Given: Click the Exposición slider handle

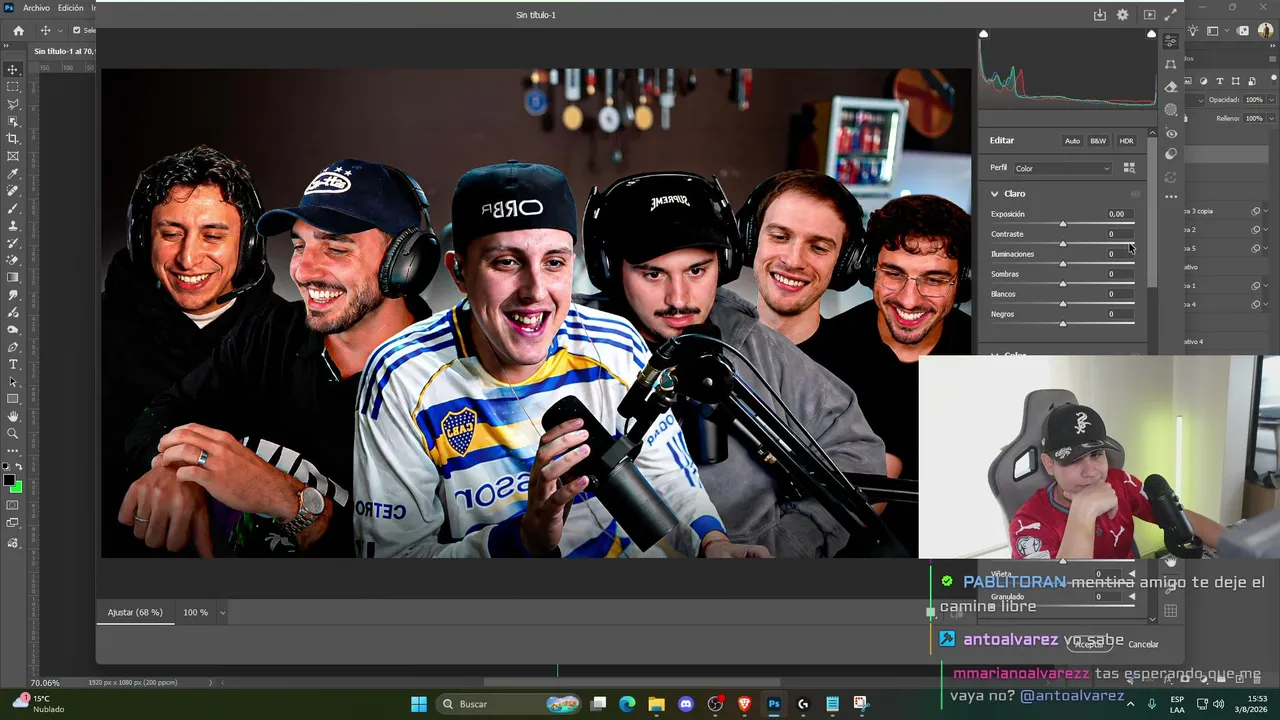Looking at the screenshot, I should pyautogui.click(x=1063, y=223).
